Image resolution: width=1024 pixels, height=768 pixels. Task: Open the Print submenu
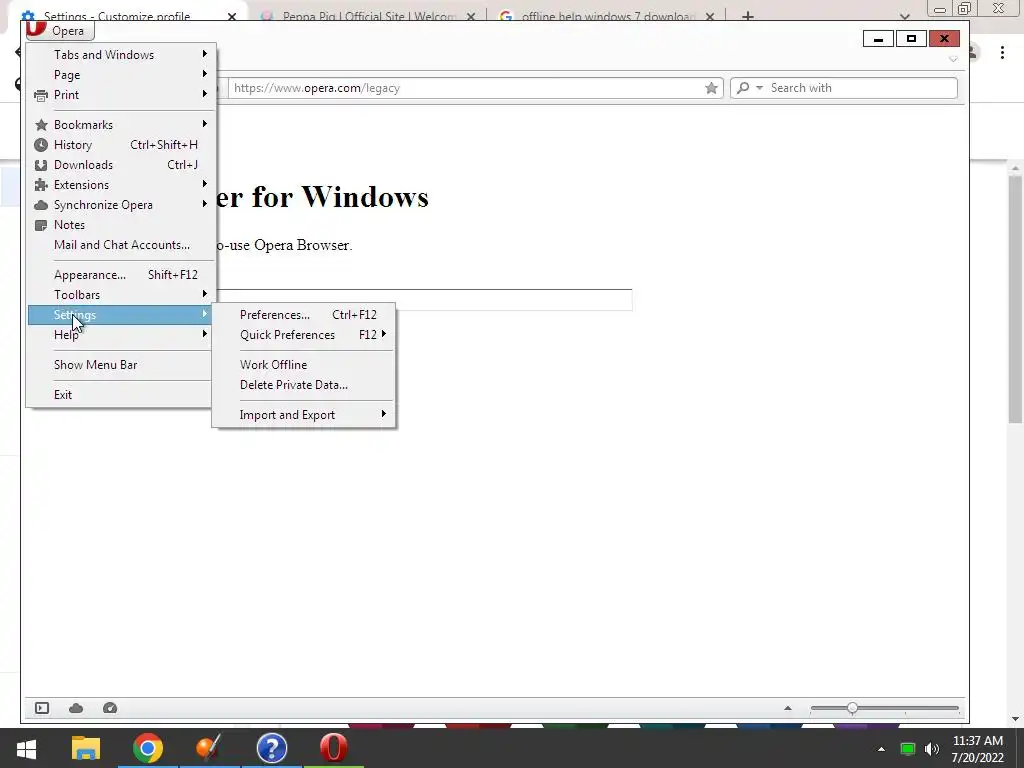tap(121, 95)
